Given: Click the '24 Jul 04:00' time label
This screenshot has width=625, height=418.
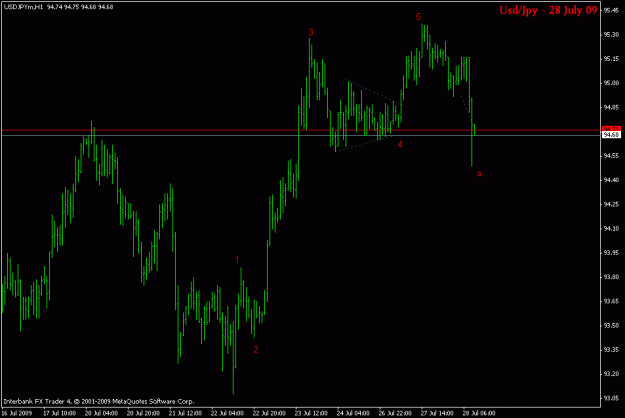Looking at the screenshot, I should tap(353, 413).
